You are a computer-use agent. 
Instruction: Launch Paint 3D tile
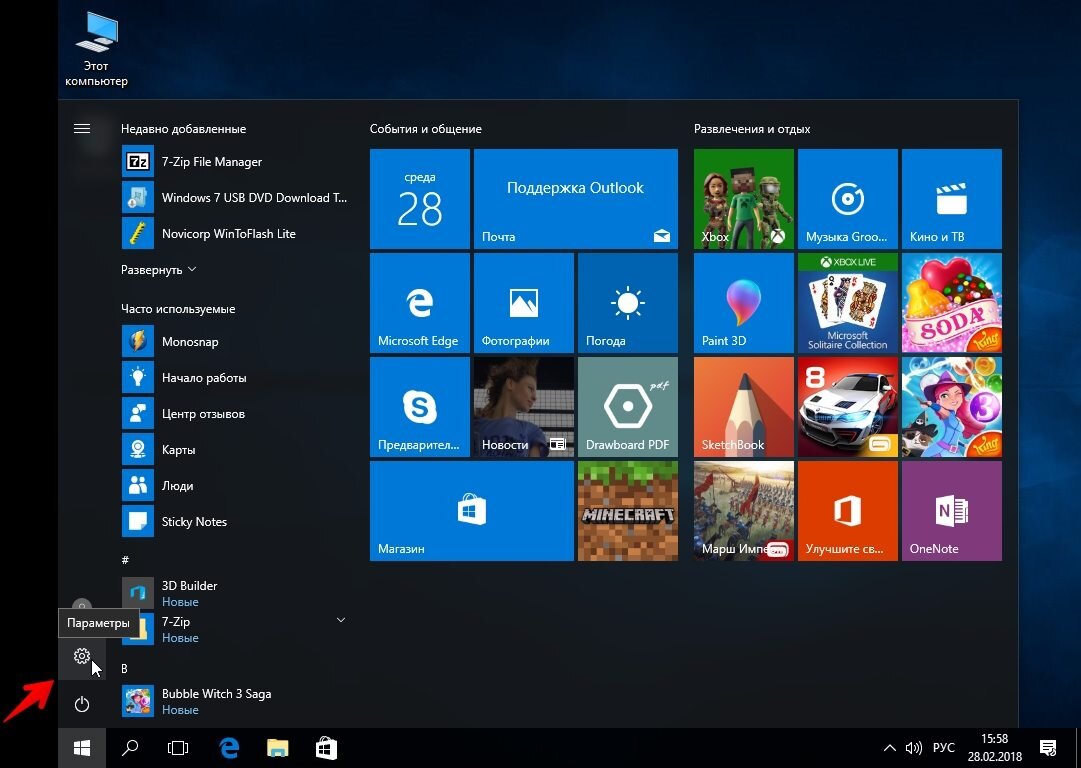(x=744, y=303)
